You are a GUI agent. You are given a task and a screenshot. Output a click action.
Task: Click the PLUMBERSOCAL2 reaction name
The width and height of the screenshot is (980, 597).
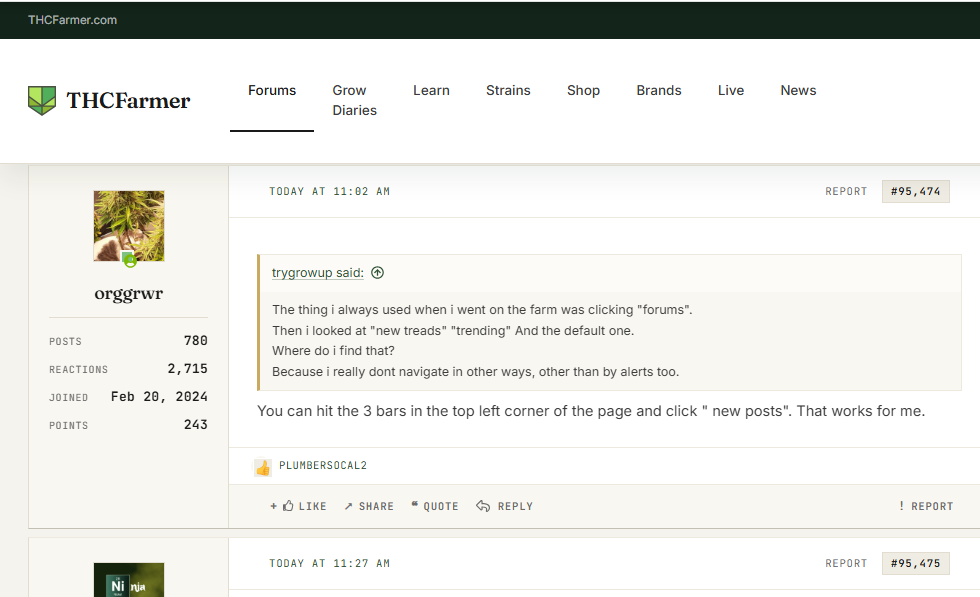click(x=323, y=466)
